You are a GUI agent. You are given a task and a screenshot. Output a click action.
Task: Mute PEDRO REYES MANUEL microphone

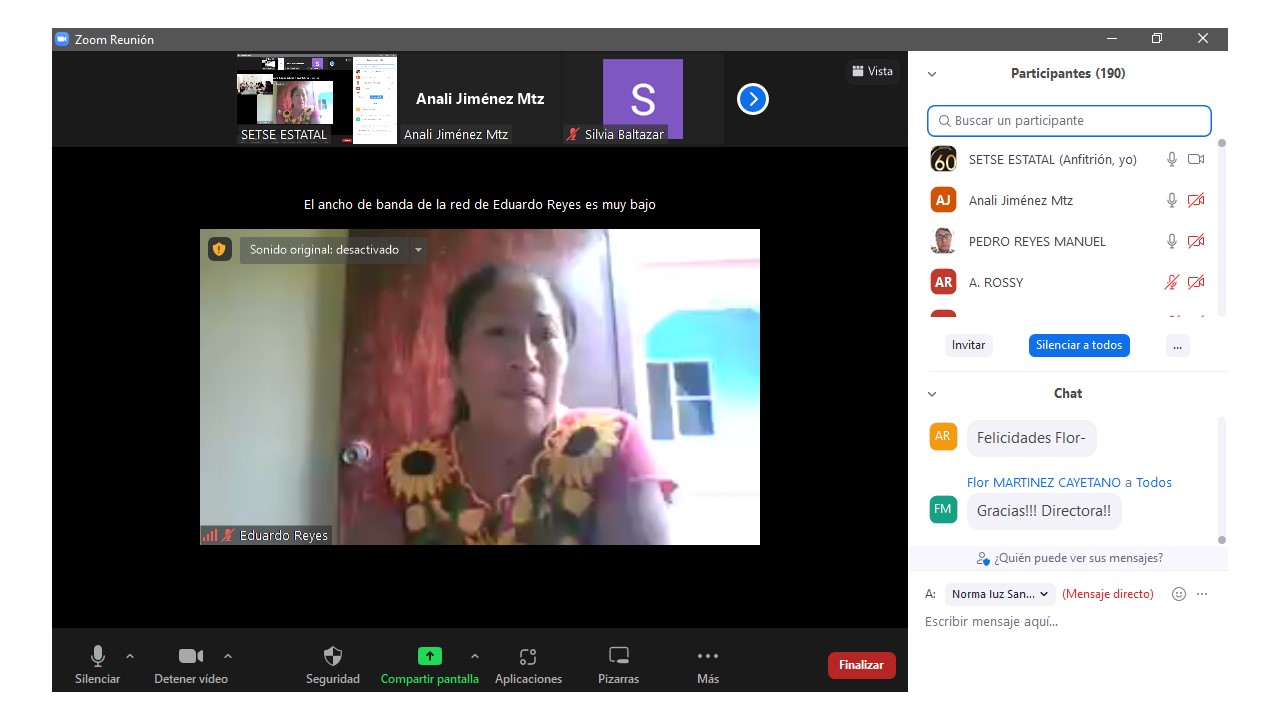(1172, 241)
